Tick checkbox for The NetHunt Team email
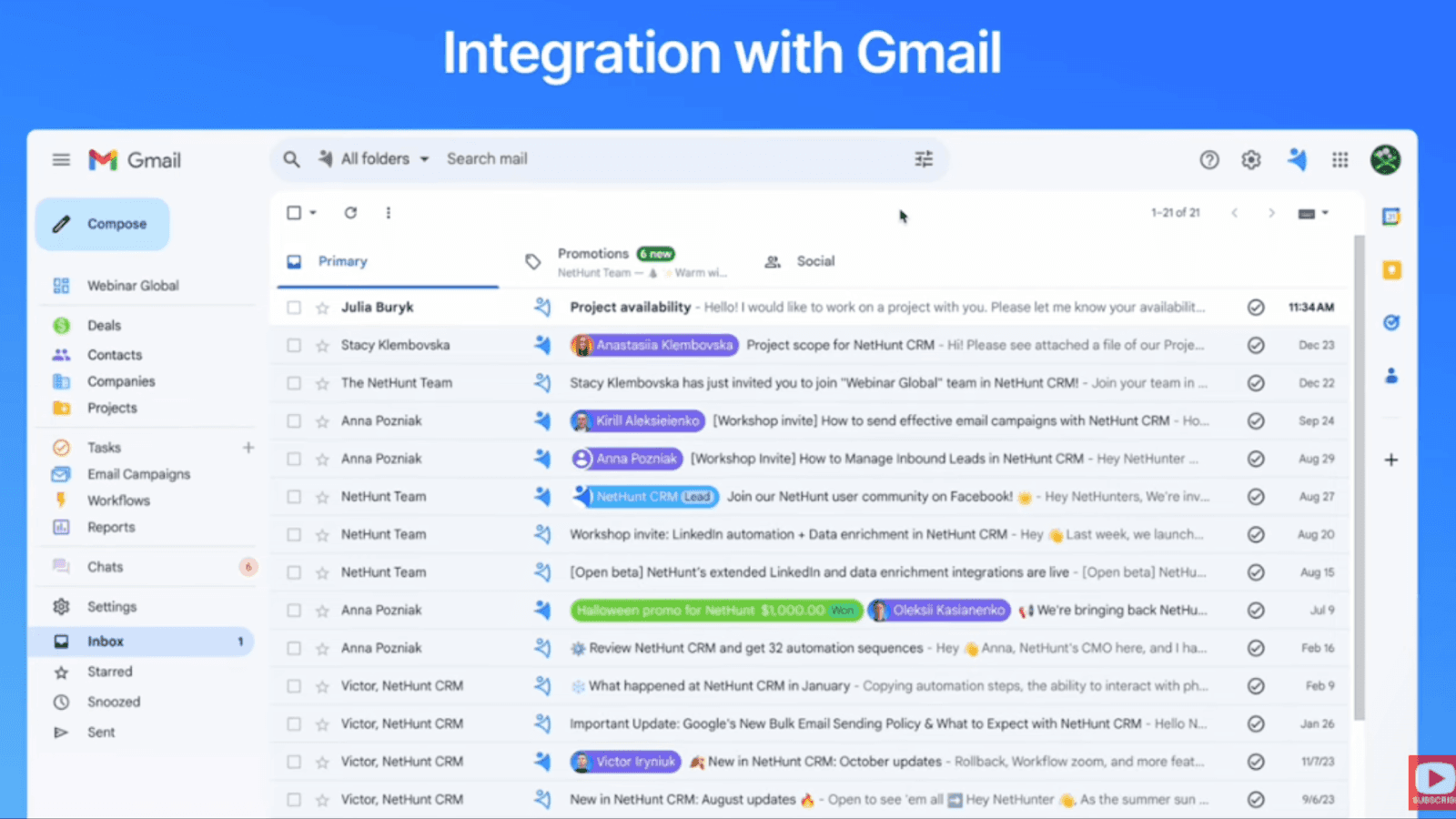The width and height of the screenshot is (1456, 819). 294,383
